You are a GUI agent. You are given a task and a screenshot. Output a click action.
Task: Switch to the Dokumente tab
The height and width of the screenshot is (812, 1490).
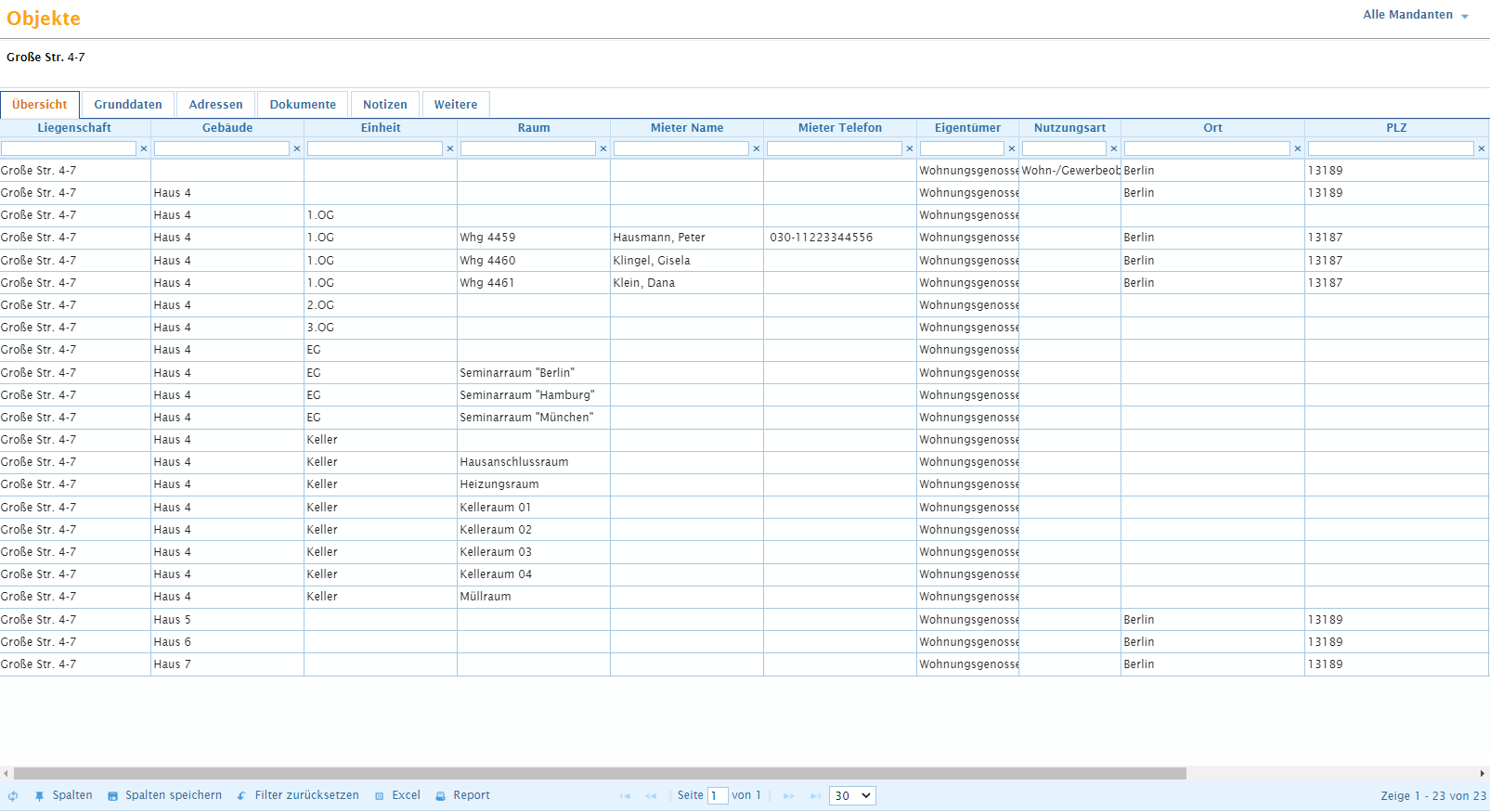(303, 105)
